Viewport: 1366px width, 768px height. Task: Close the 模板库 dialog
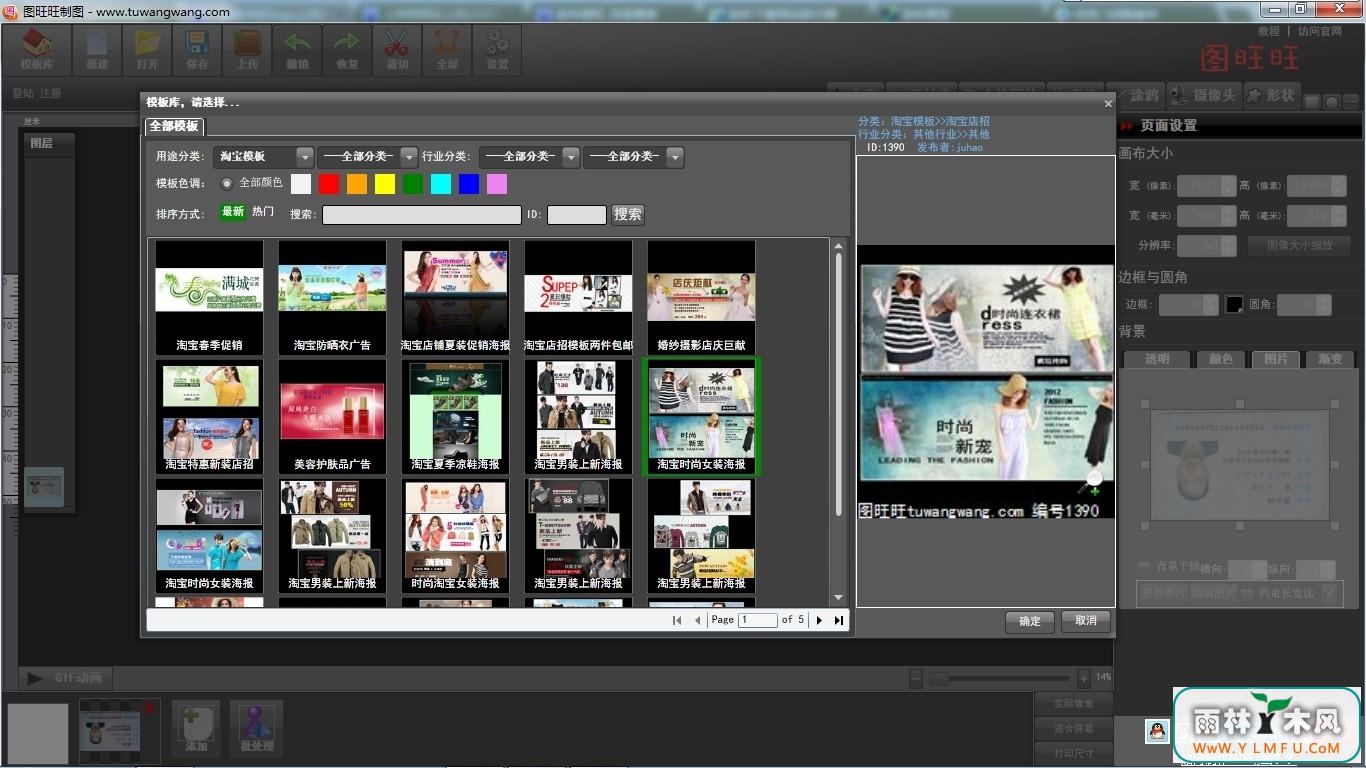click(x=1107, y=103)
